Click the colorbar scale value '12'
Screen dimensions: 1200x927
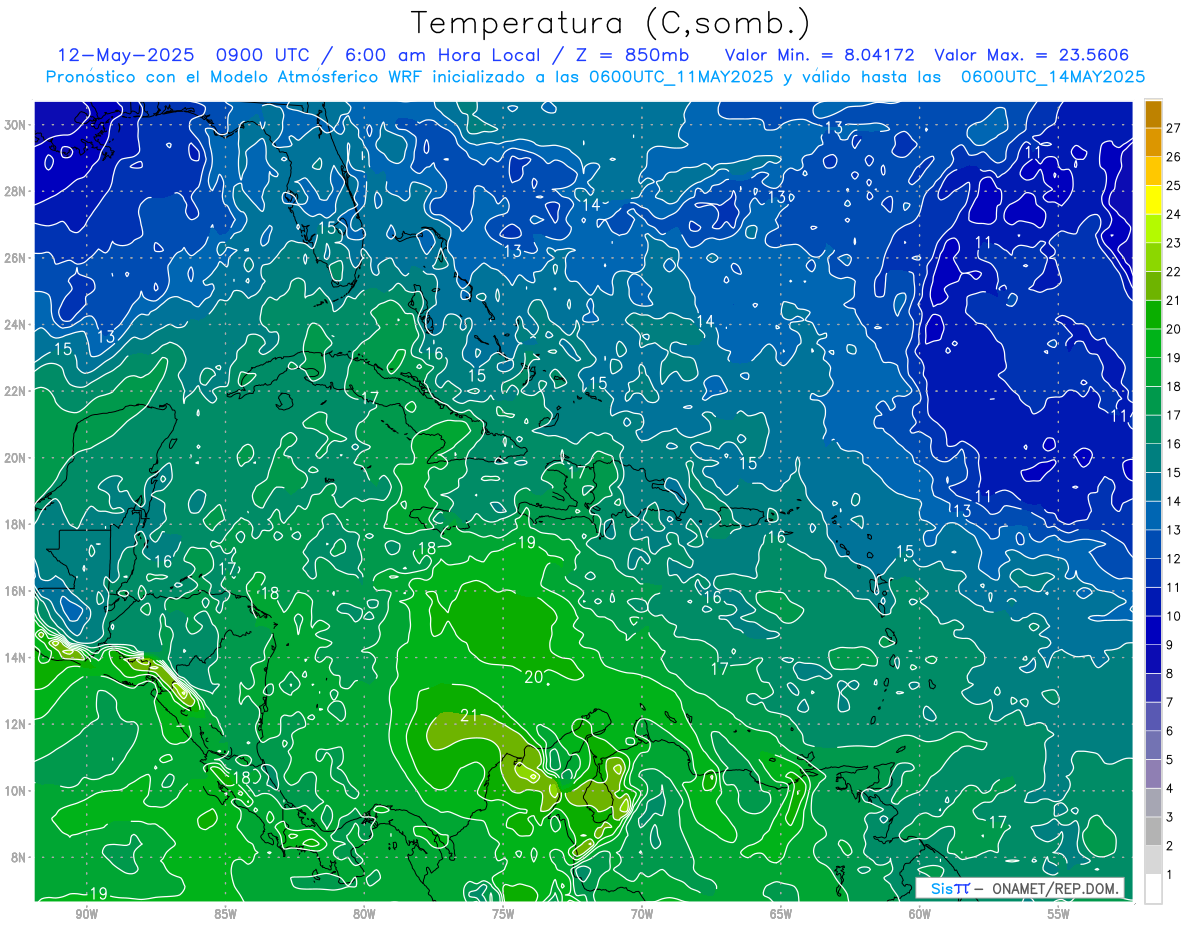click(1173, 559)
